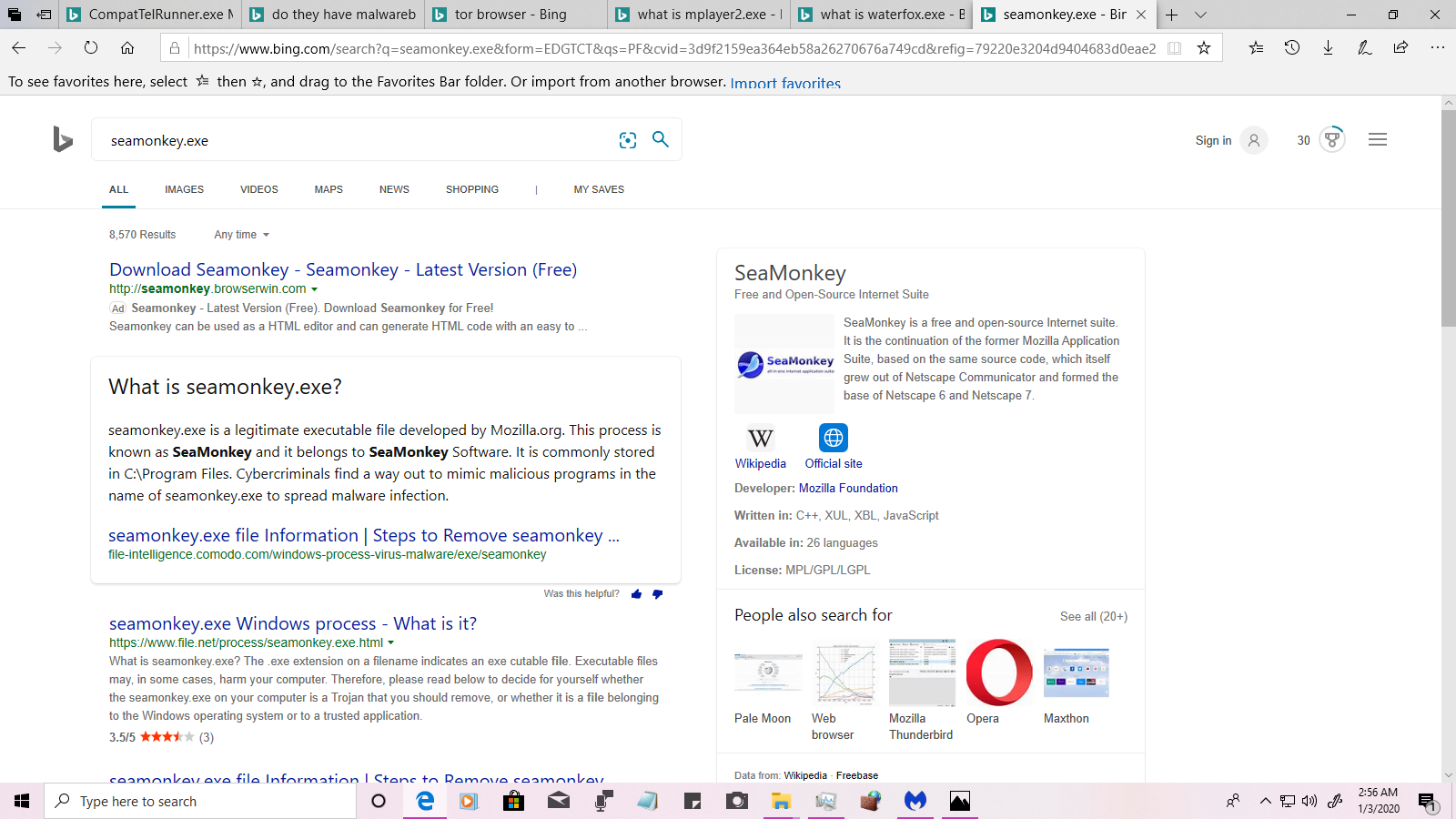Viewport: 1456px width, 819px height.
Task: Search by image with visual search icon
Action: pos(628,140)
